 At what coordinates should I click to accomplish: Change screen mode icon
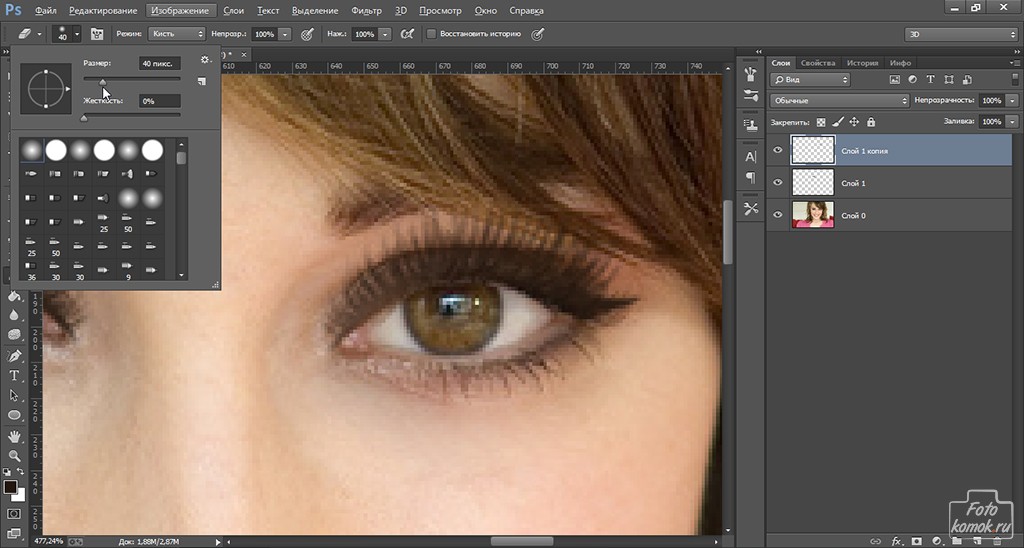[x=14, y=533]
